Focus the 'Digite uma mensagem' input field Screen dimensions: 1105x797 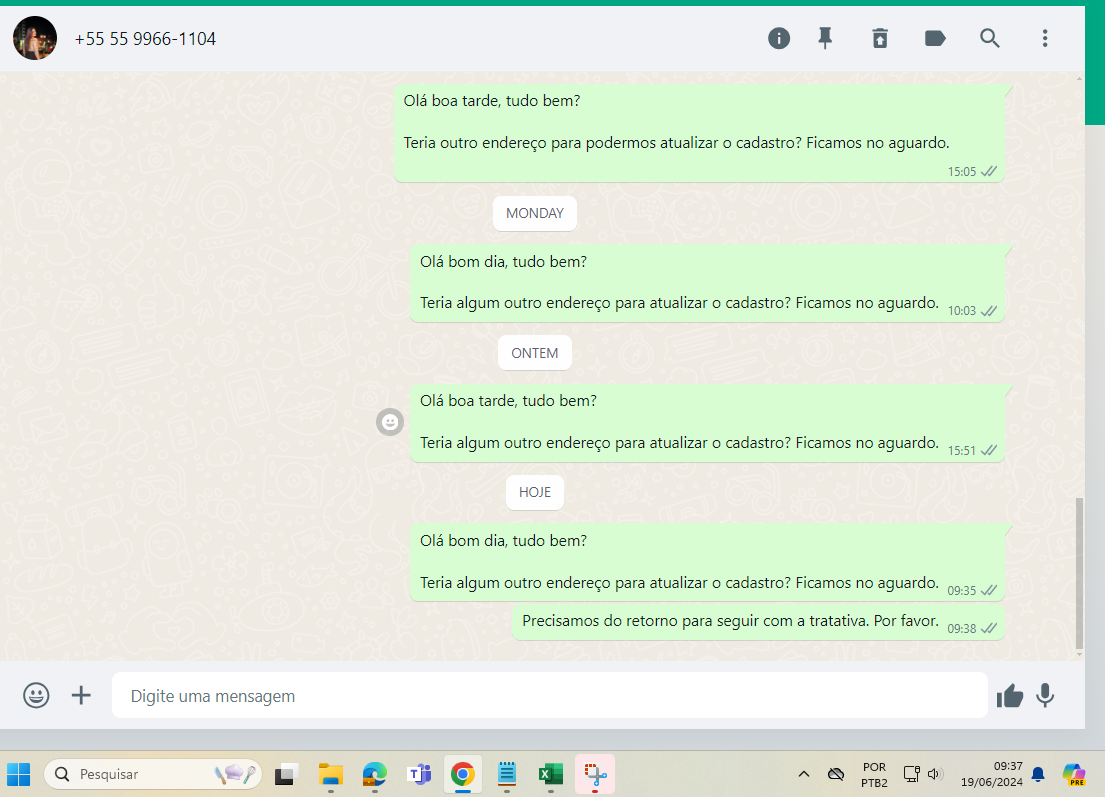click(x=549, y=696)
